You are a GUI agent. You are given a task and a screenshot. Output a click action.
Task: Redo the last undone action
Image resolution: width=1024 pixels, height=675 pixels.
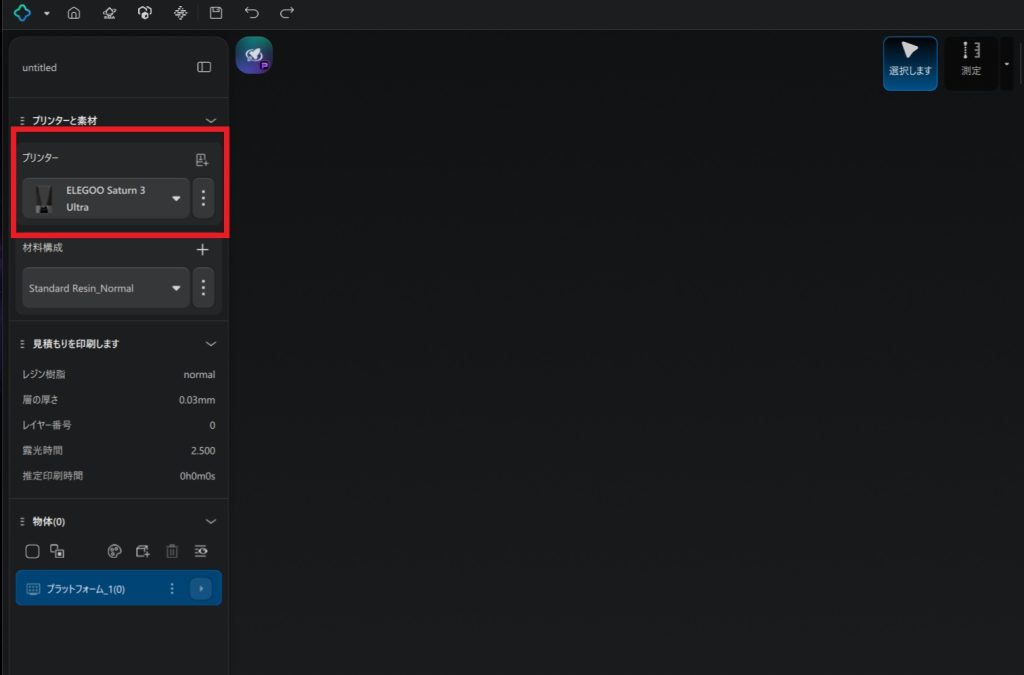(287, 13)
